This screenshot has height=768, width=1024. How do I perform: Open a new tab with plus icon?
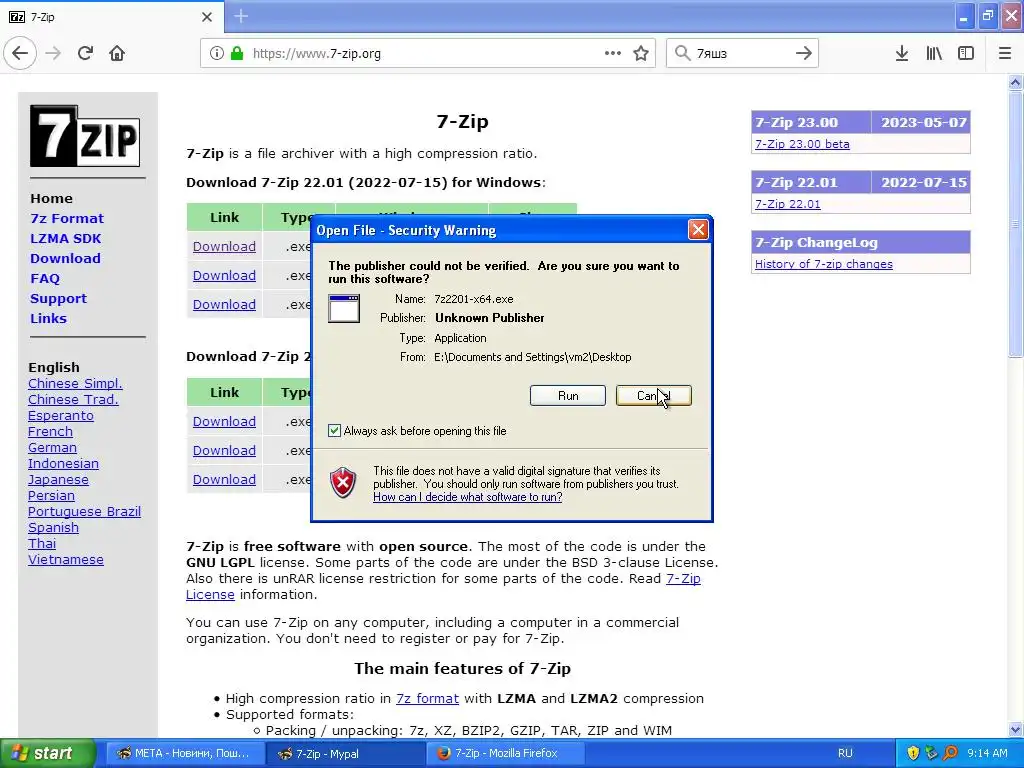240,16
